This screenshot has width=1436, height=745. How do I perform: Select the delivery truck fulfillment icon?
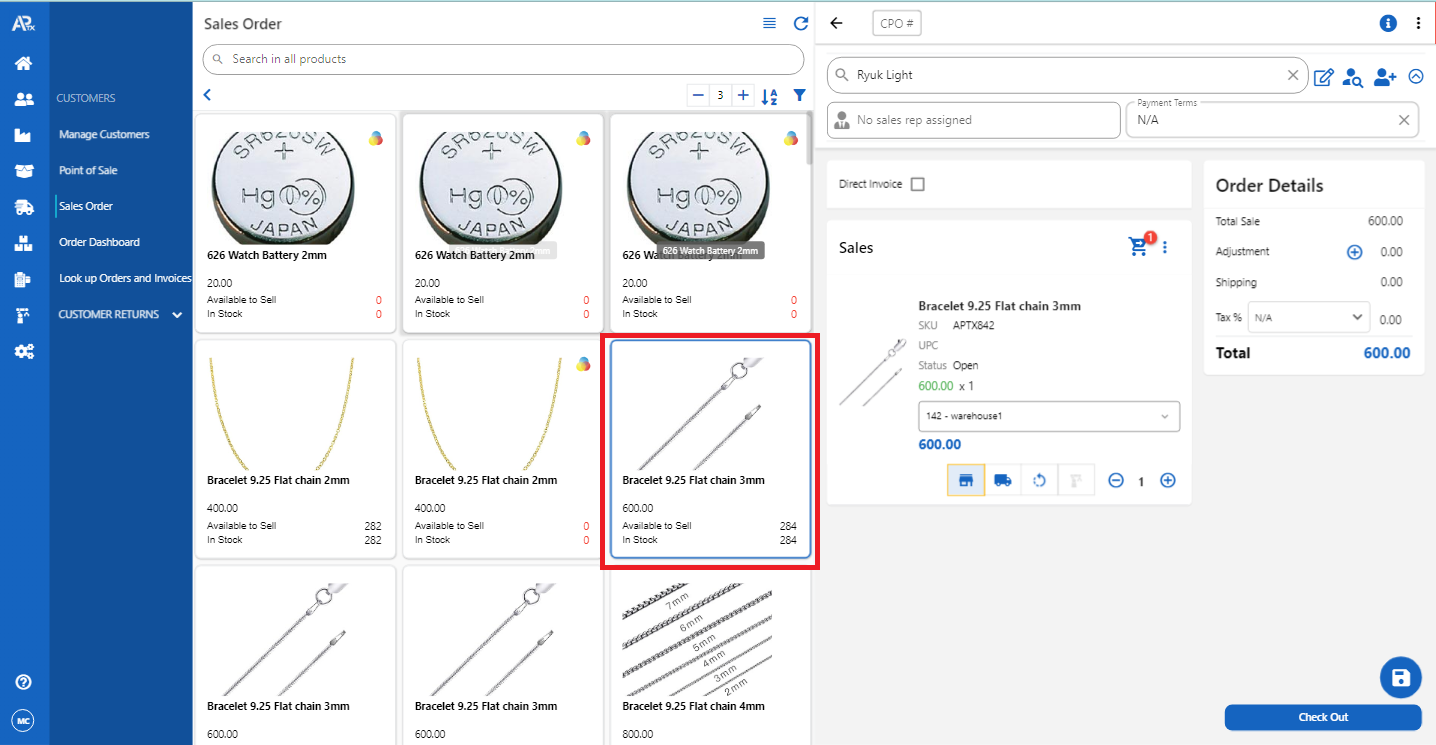(x=1002, y=480)
